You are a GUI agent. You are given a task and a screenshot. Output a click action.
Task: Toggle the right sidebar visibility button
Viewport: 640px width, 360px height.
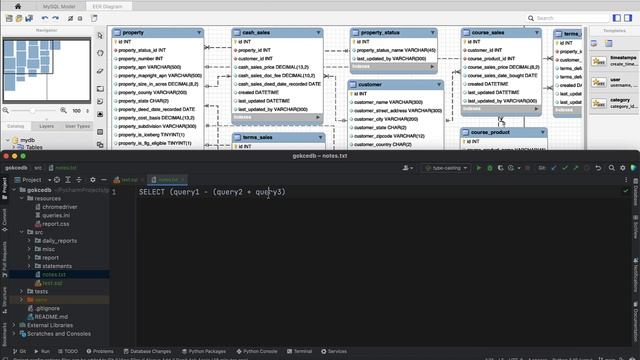click(x=628, y=18)
